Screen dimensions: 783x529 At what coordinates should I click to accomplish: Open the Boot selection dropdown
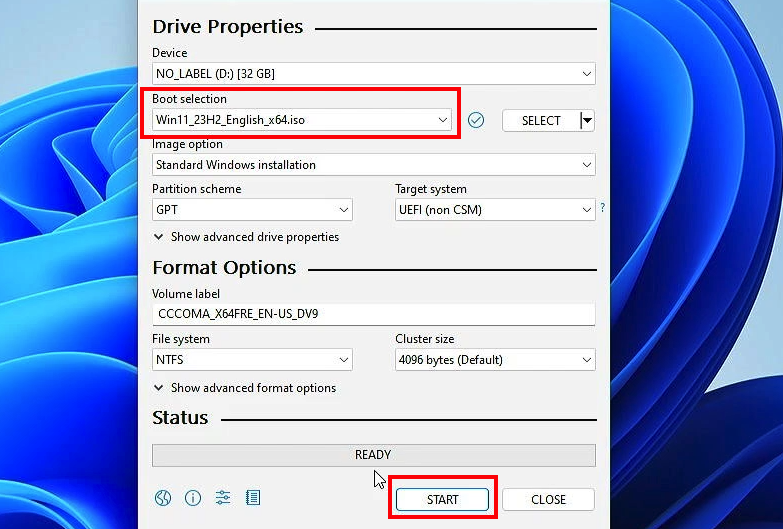(x=302, y=120)
